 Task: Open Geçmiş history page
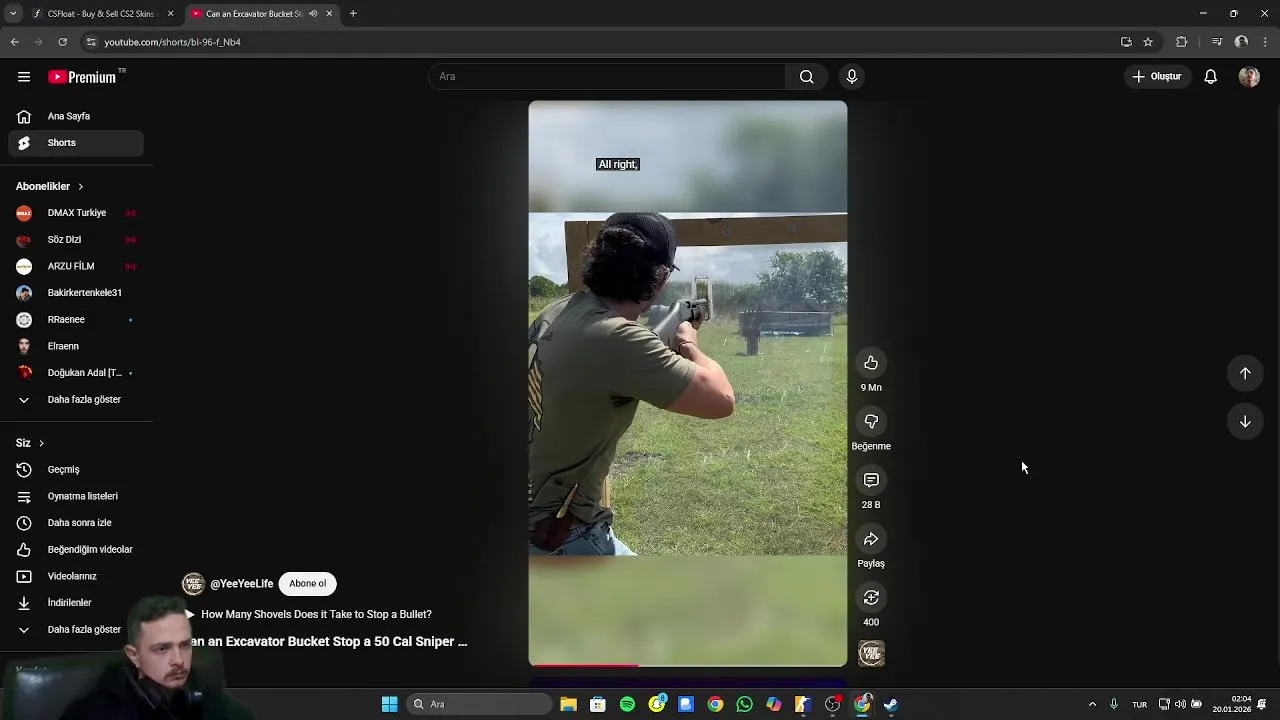(76, 470)
